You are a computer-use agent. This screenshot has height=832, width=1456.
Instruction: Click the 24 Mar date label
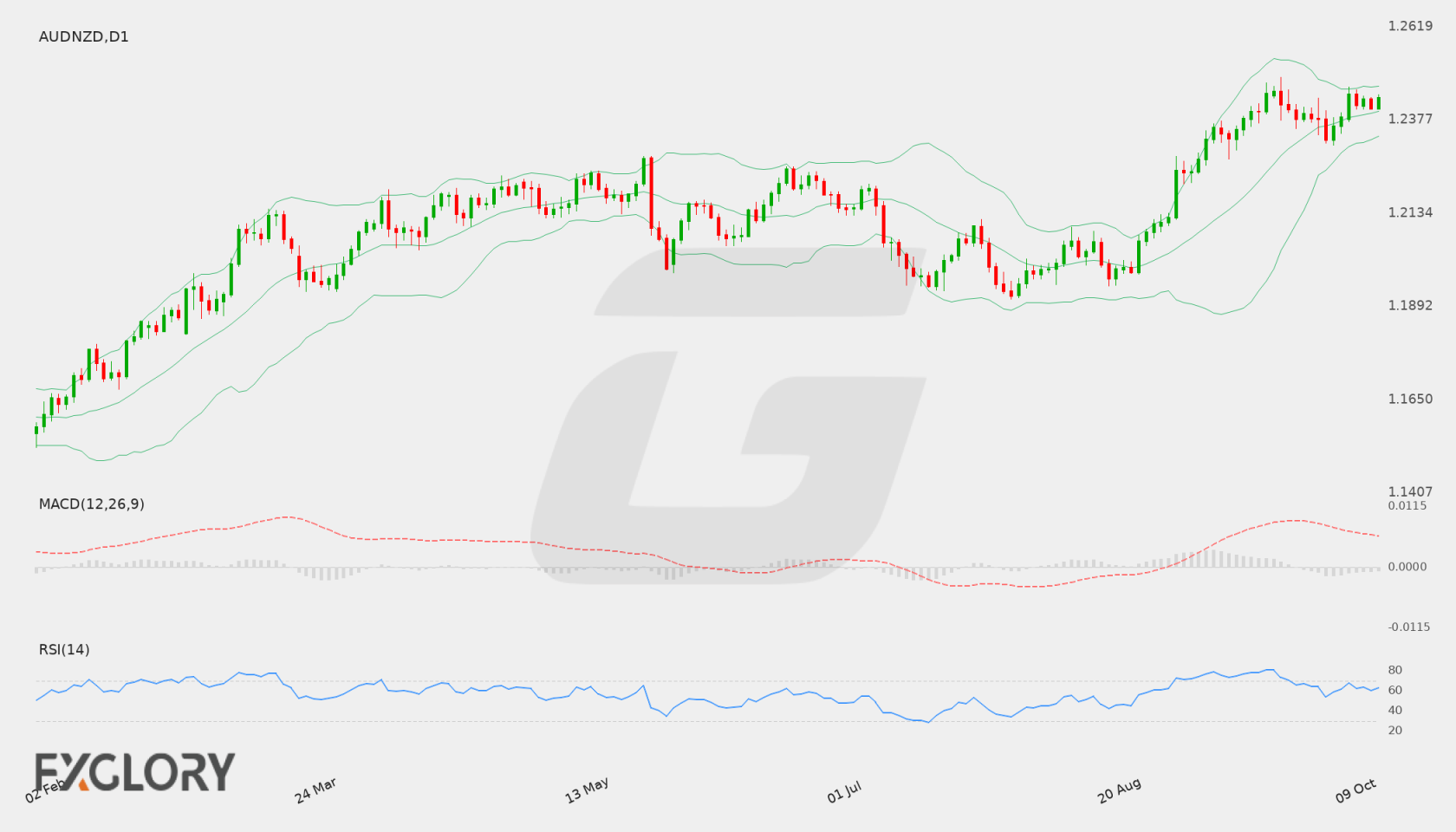[x=315, y=790]
